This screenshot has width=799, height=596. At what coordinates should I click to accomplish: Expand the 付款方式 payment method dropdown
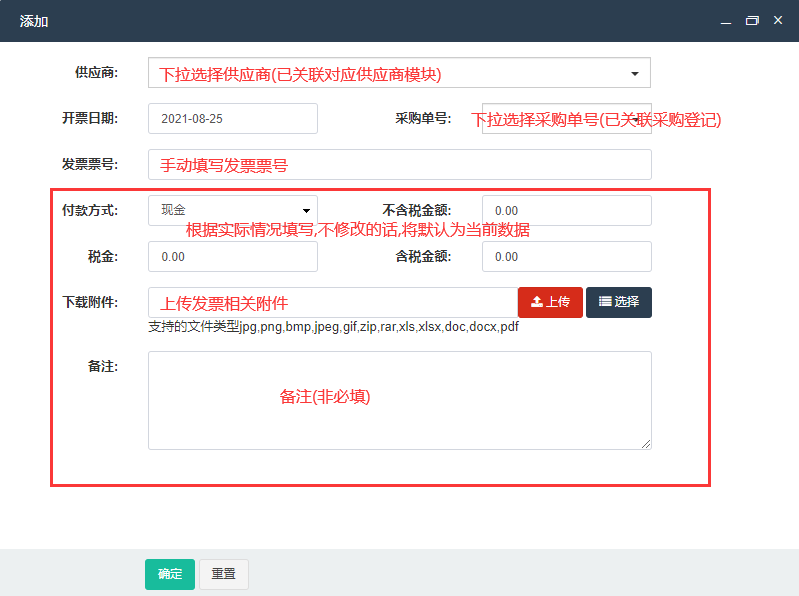coord(233,210)
